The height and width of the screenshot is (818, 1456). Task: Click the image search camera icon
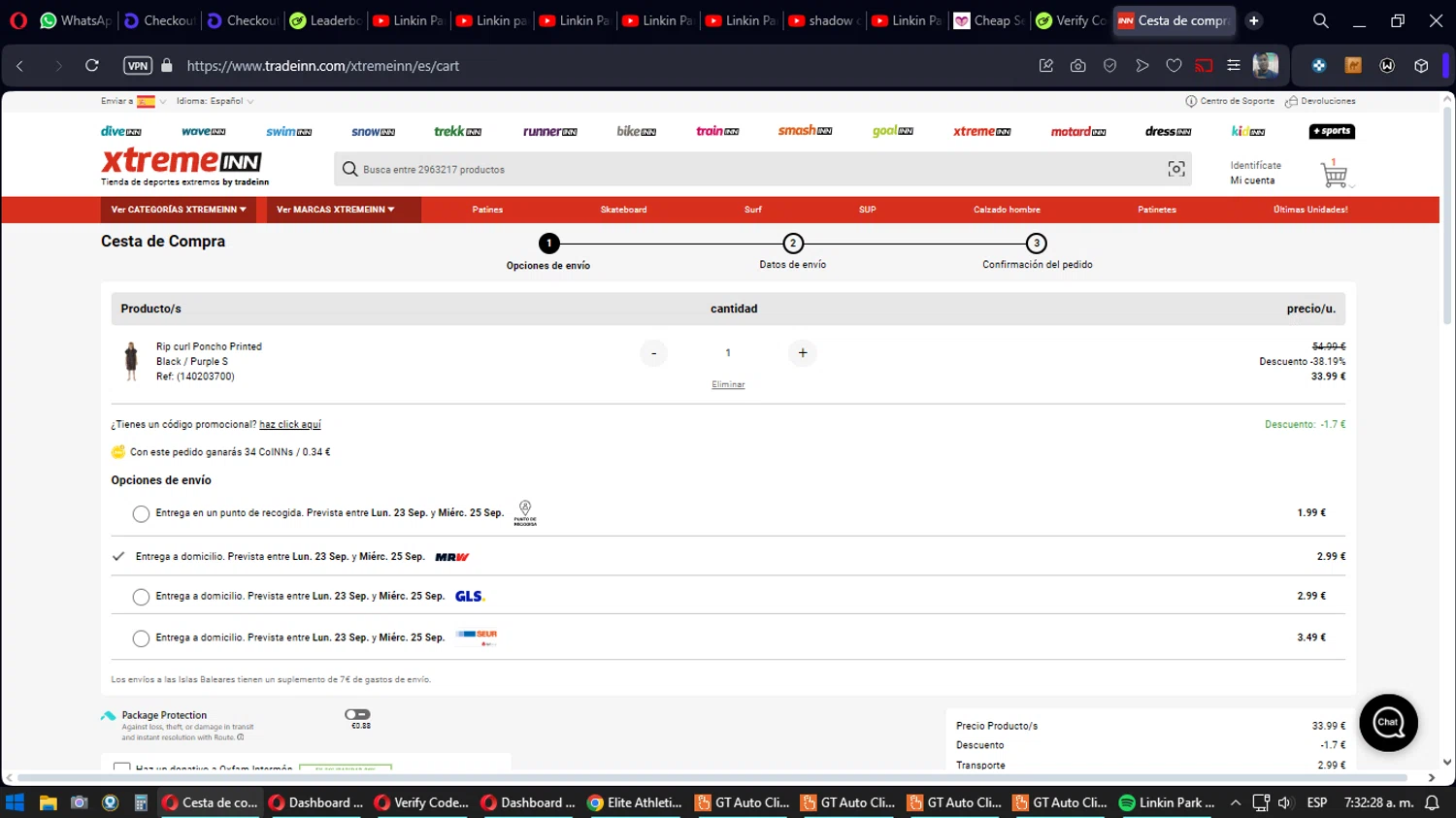click(x=1176, y=169)
